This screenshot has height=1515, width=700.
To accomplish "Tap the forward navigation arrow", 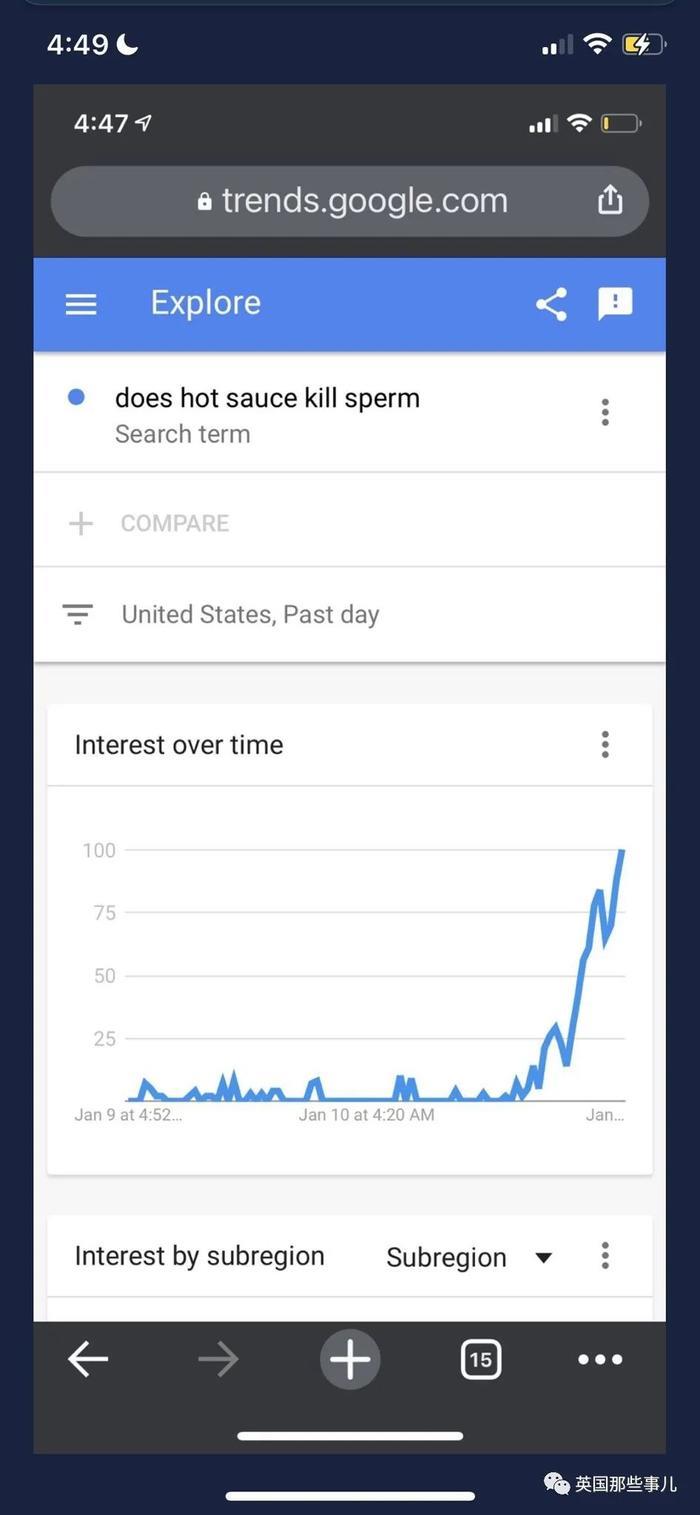I will tap(218, 1359).
